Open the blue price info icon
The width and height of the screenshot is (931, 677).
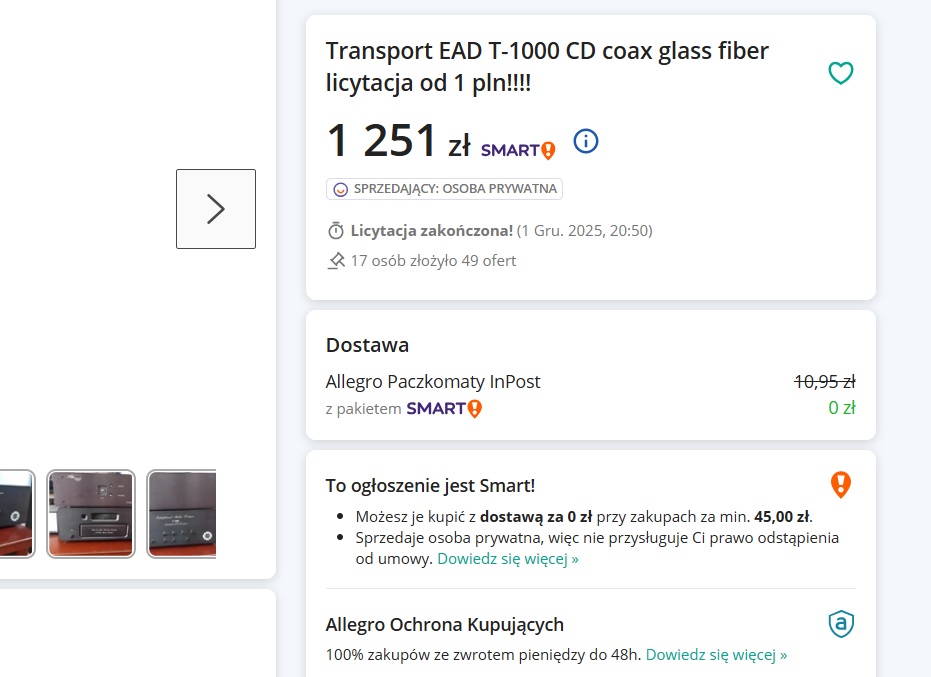pos(585,142)
